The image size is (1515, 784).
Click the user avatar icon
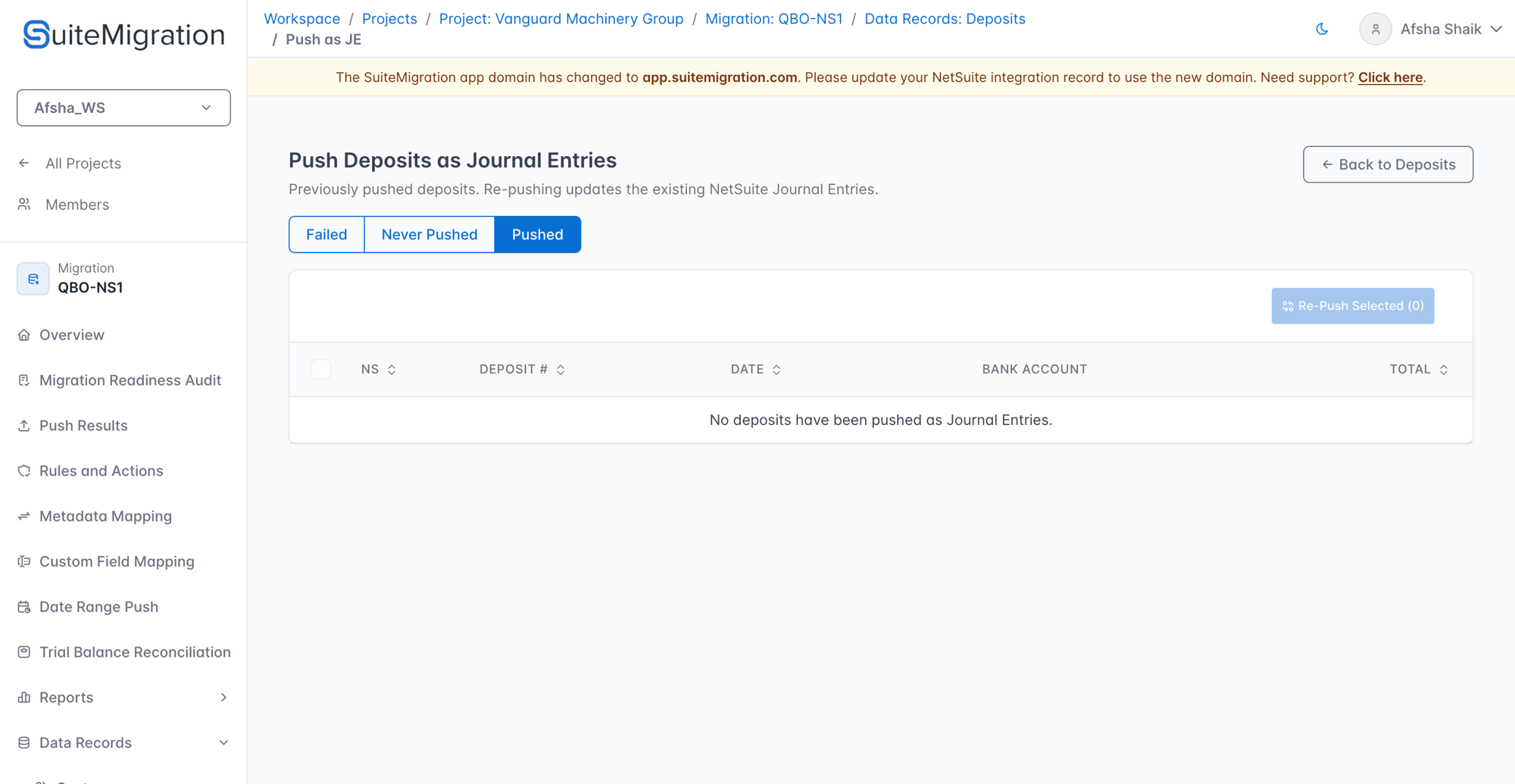click(1376, 29)
